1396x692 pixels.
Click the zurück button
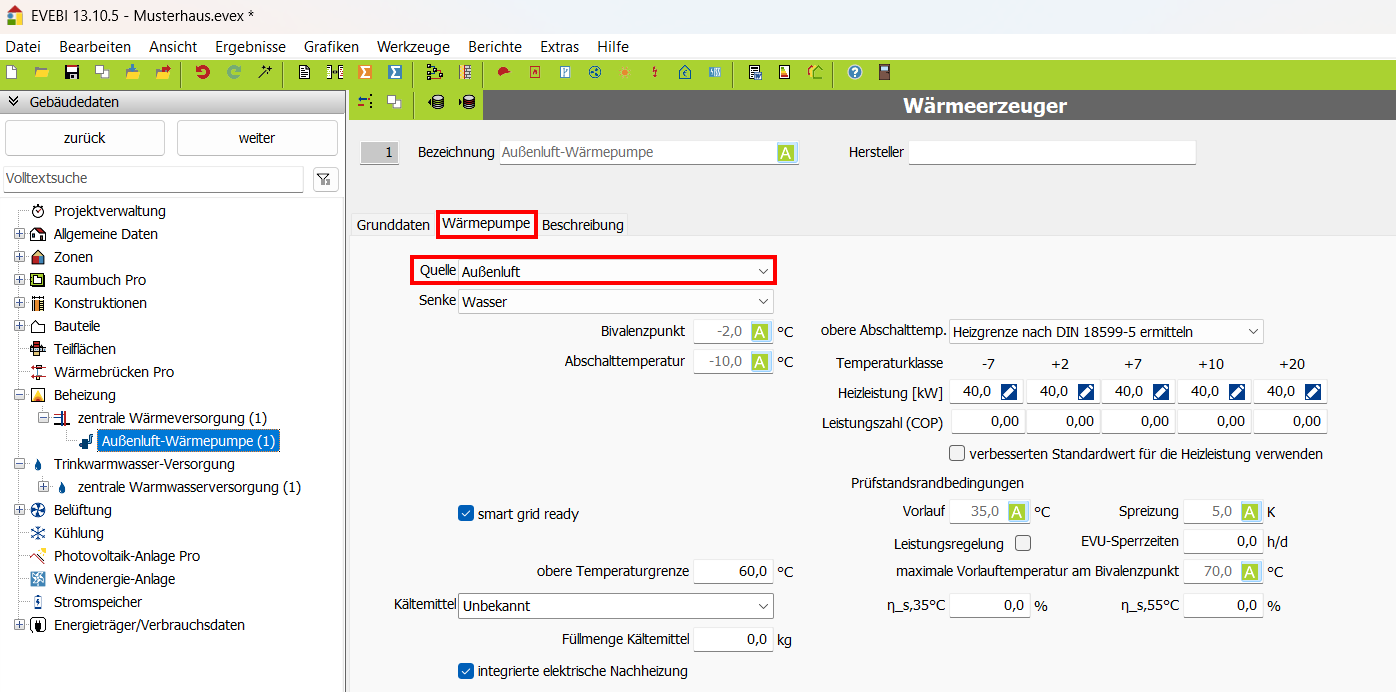(x=85, y=138)
